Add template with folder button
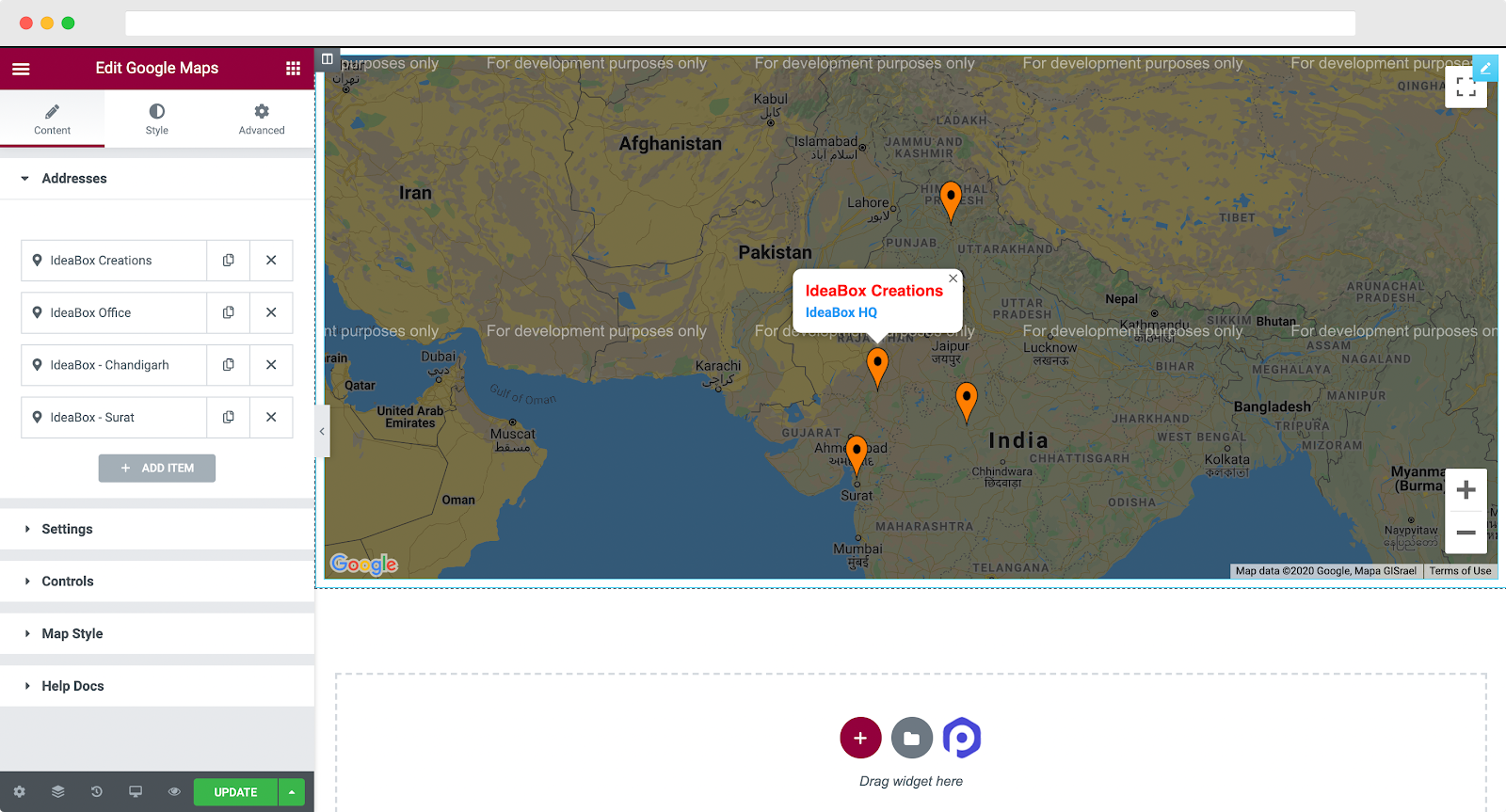 [x=911, y=738]
